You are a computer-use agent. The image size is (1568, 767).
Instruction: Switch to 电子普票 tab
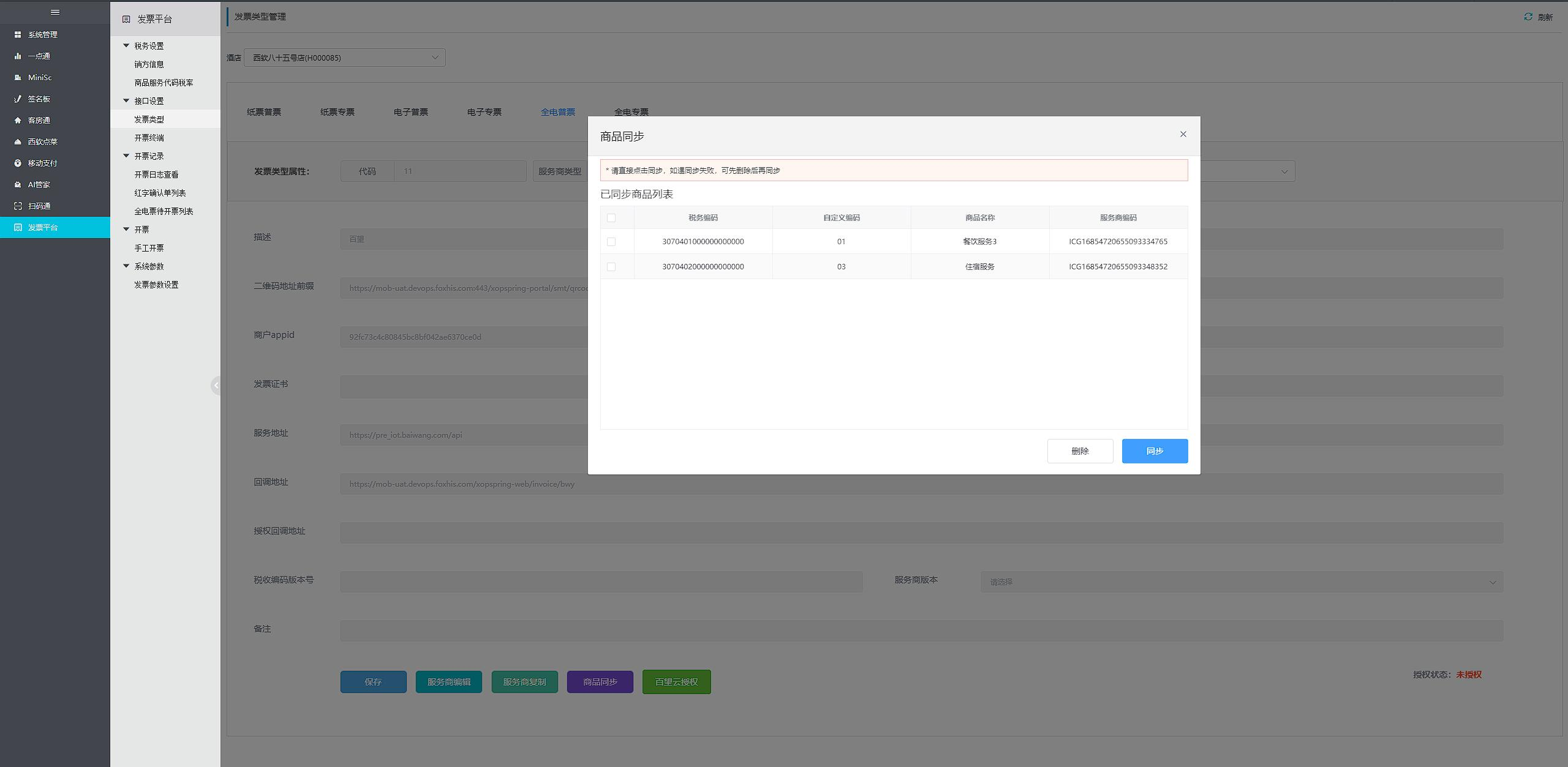[x=411, y=112]
